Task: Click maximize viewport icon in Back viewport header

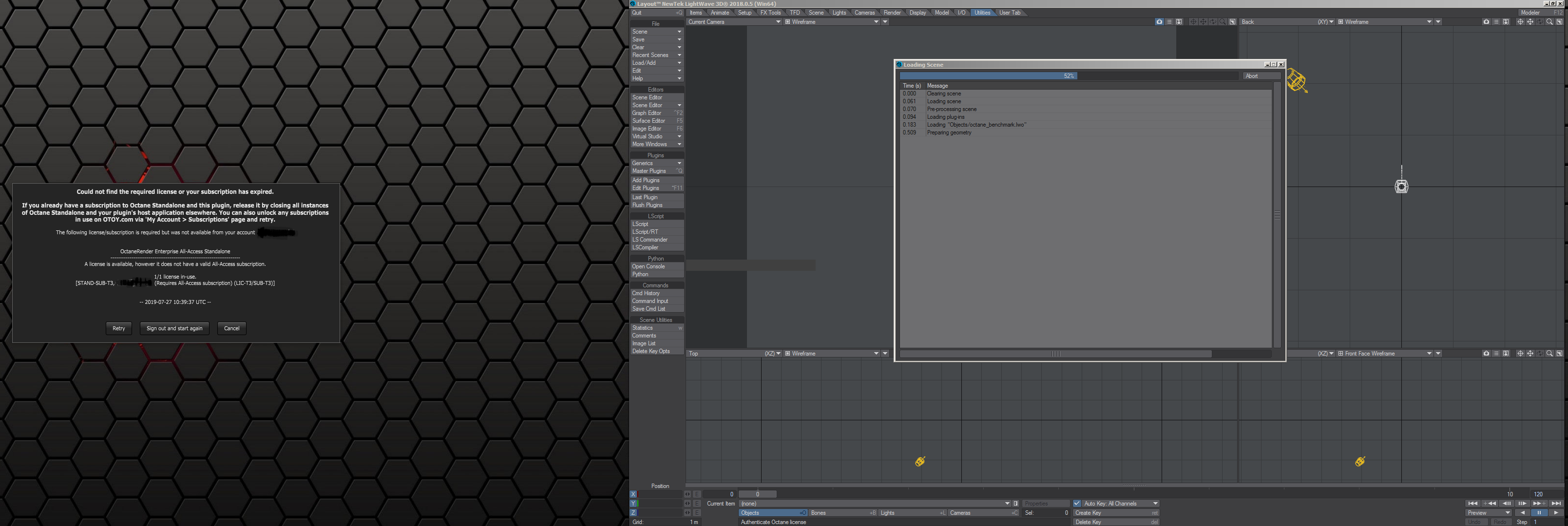Action: click(x=1559, y=22)
